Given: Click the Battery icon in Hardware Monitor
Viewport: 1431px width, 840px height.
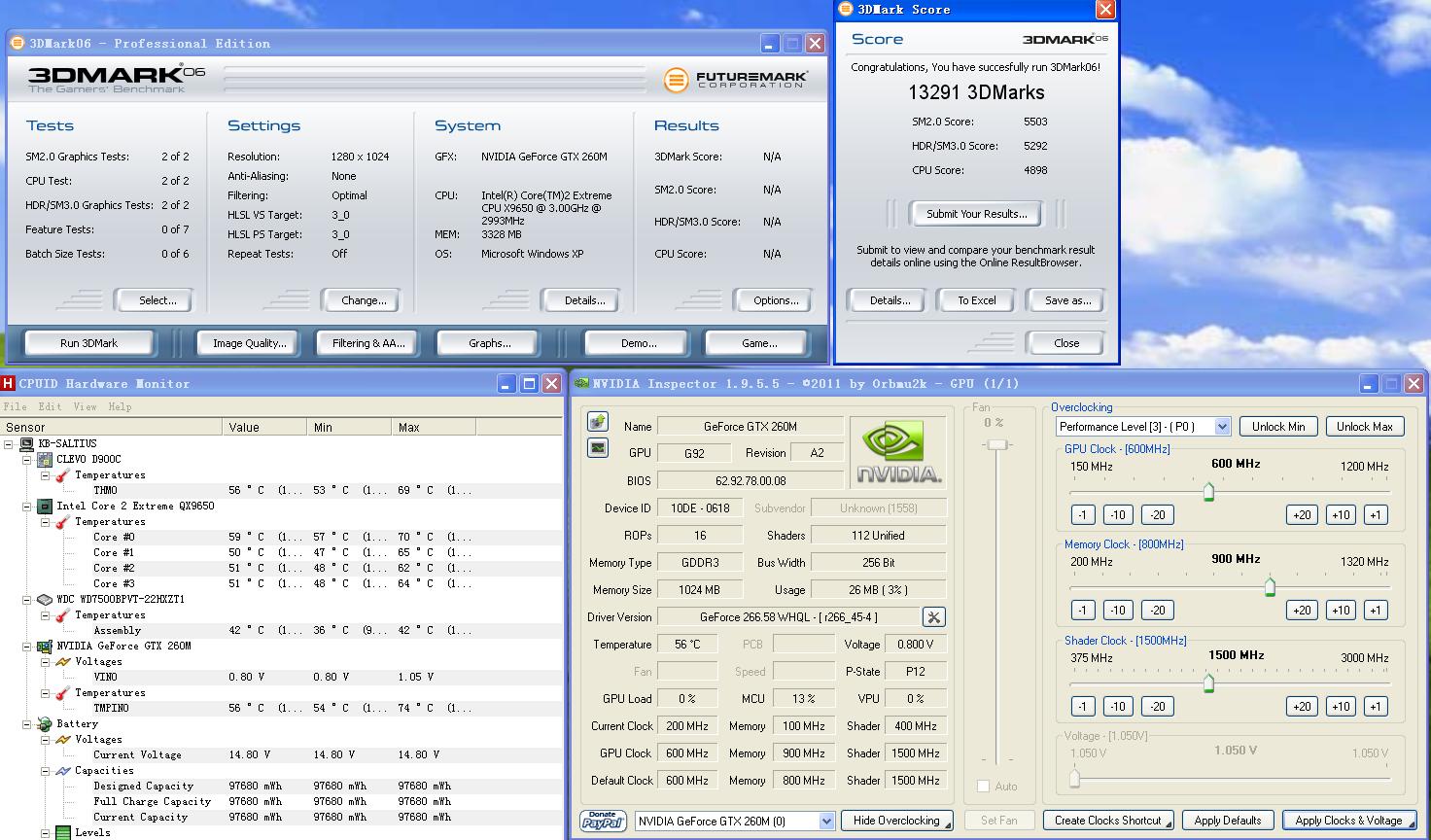Looking at the screenshot, I should click(45, 723).
